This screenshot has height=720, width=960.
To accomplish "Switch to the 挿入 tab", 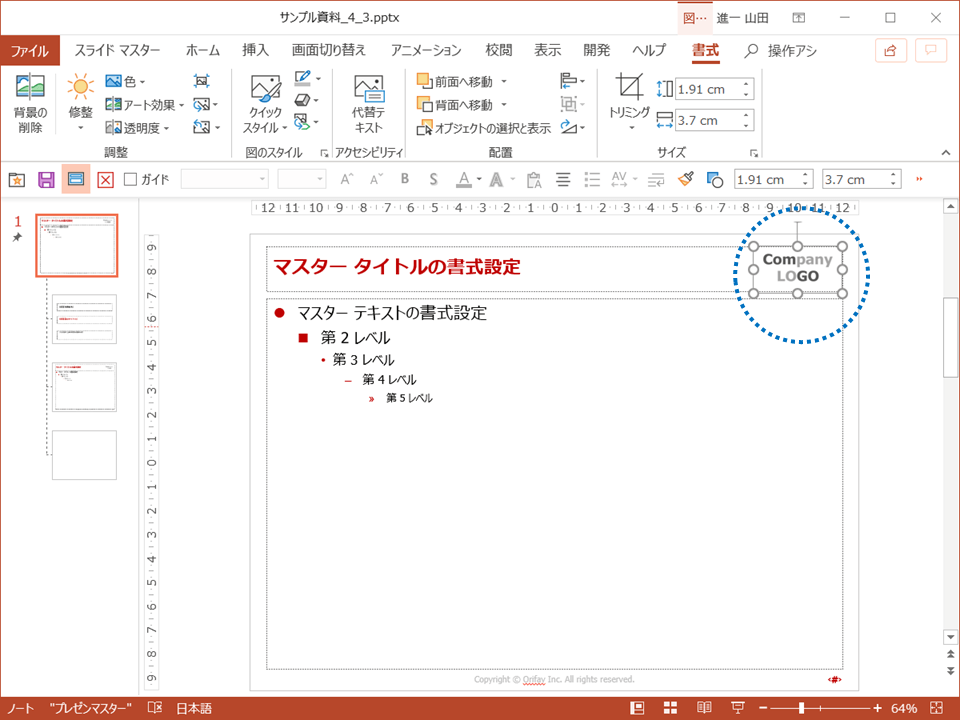I will [255, 50].
